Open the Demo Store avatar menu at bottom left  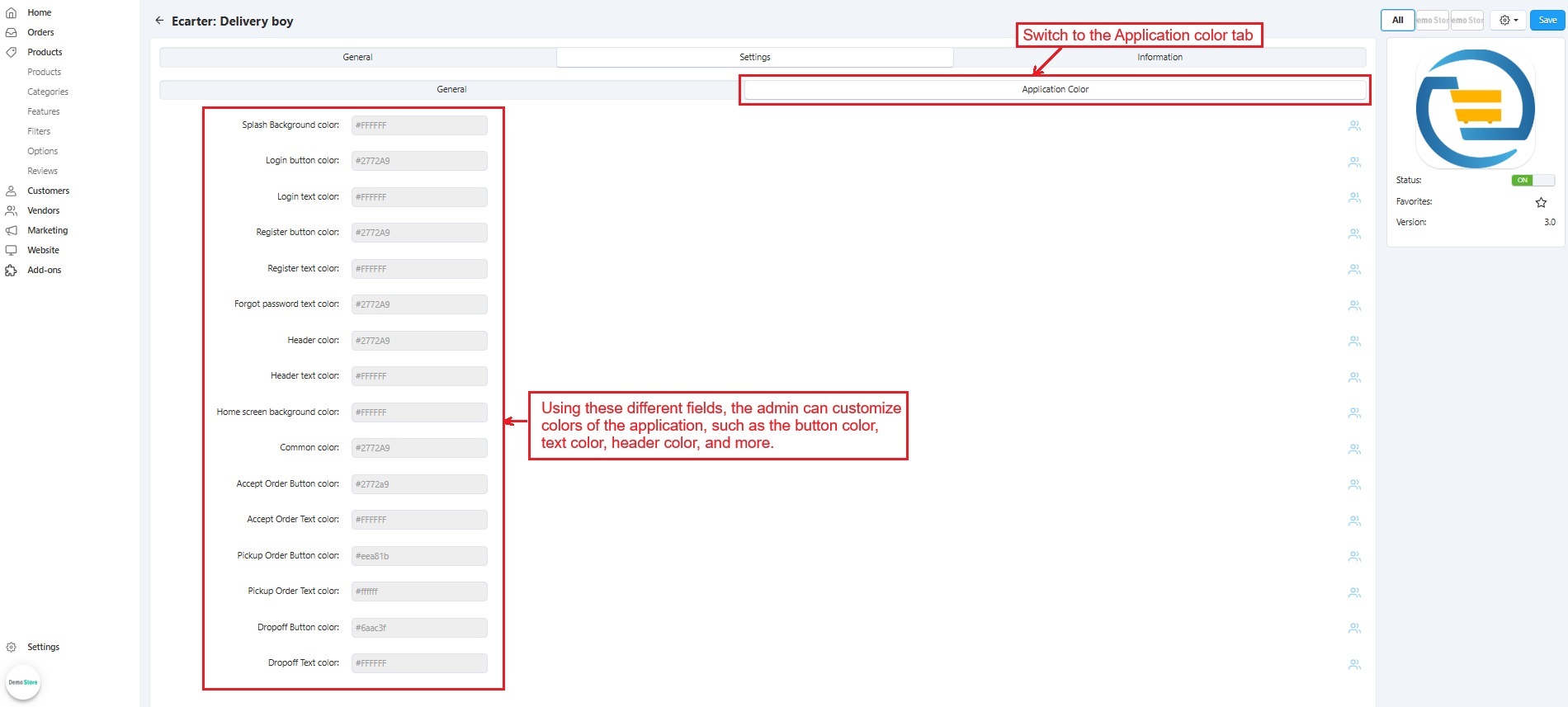pyautogui.click(x=23, y=682)
